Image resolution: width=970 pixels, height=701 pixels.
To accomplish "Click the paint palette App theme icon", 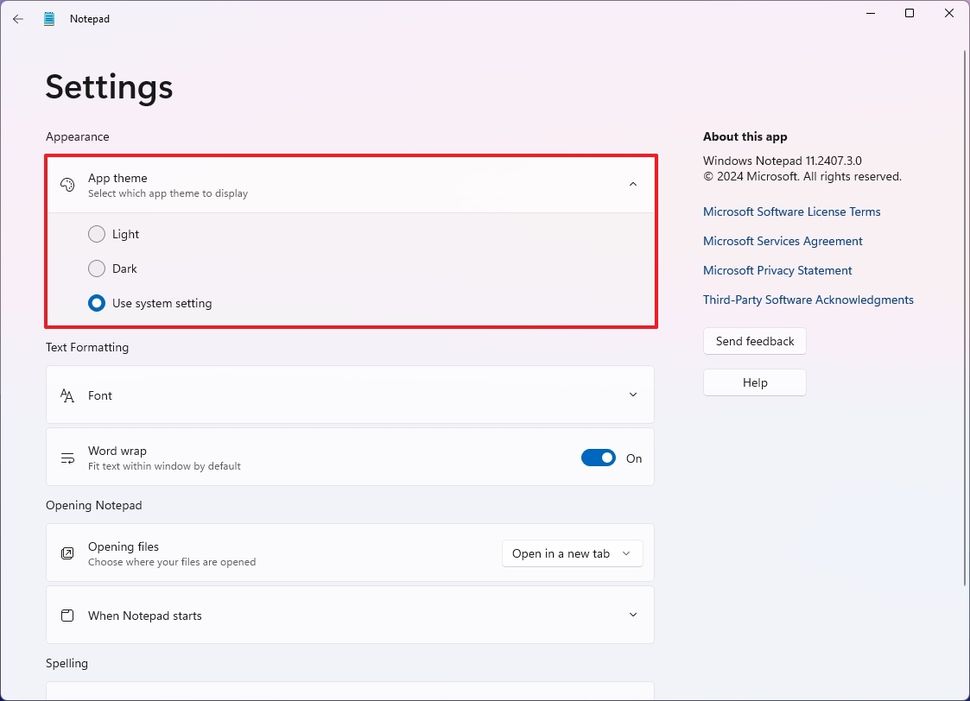I will coord(67,185).
